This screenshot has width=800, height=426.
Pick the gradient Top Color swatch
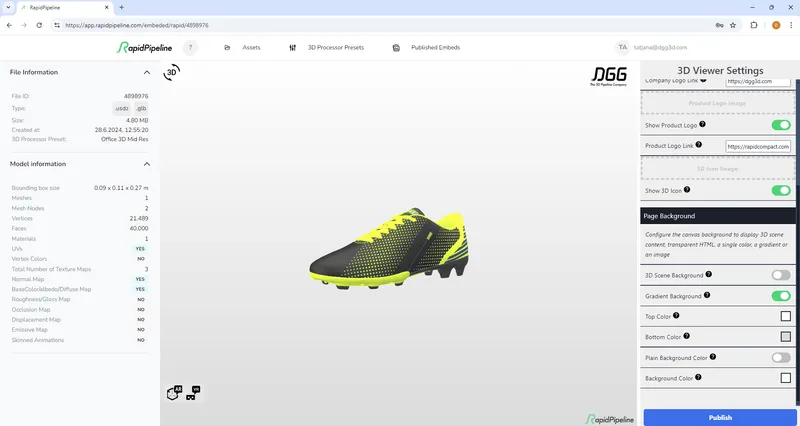(785, 316)
